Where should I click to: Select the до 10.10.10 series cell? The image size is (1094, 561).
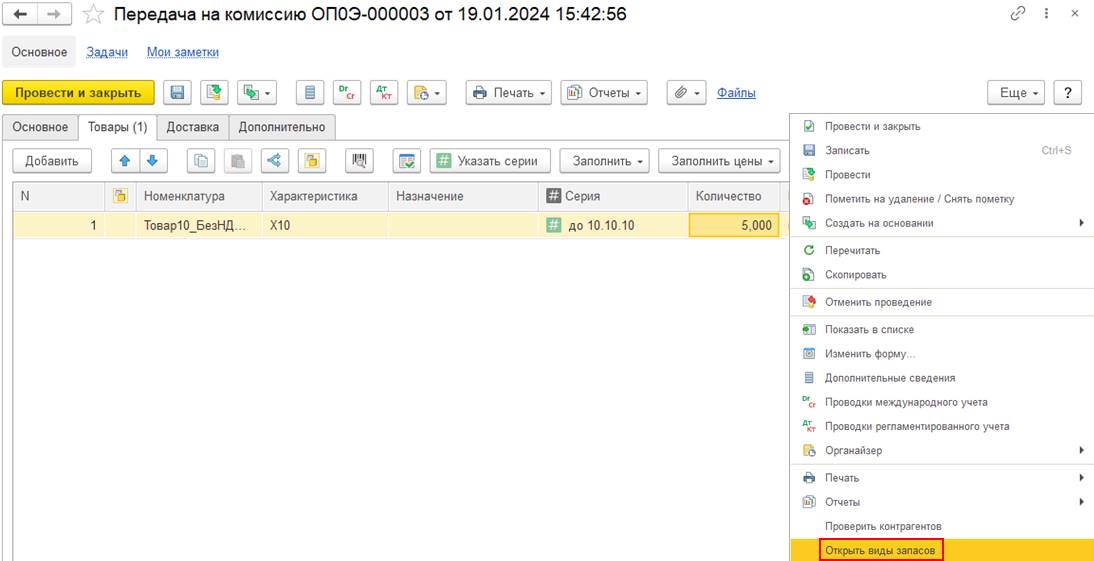[x=613, y=225]
